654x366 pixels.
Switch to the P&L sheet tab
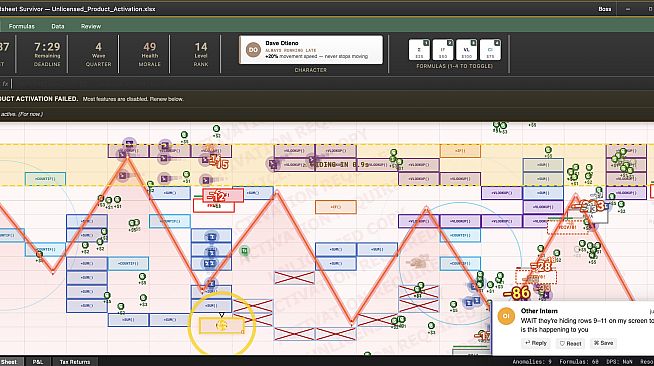pyautogui.click(x=38, y=362)
